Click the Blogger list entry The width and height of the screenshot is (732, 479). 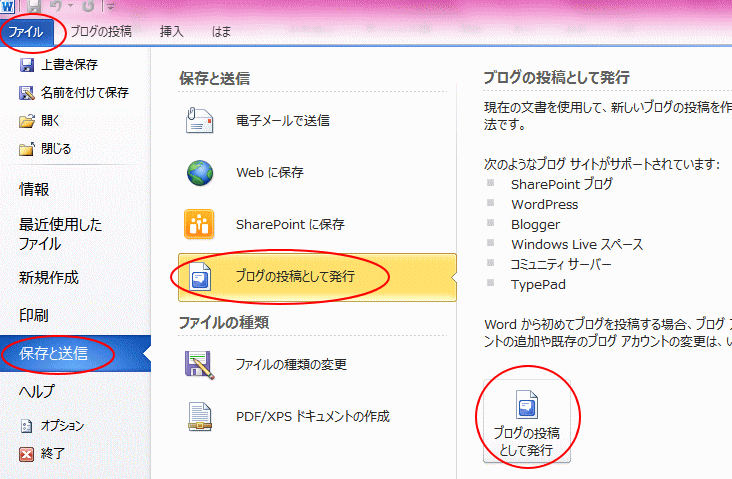click(x=535, y=225)
